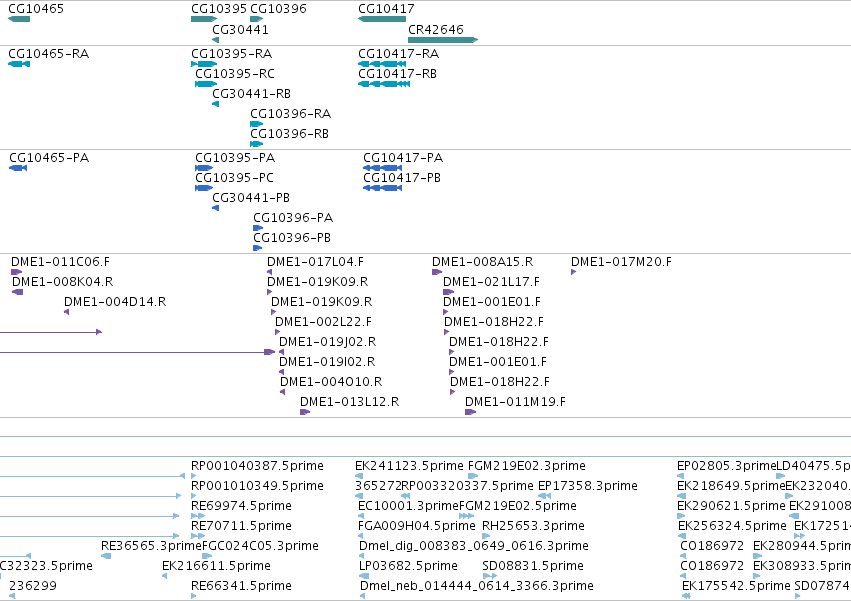Select the RE66341.5prime EST label
Image resolution: width=851 pixels, height=601 pixels.
coord(242,587)
